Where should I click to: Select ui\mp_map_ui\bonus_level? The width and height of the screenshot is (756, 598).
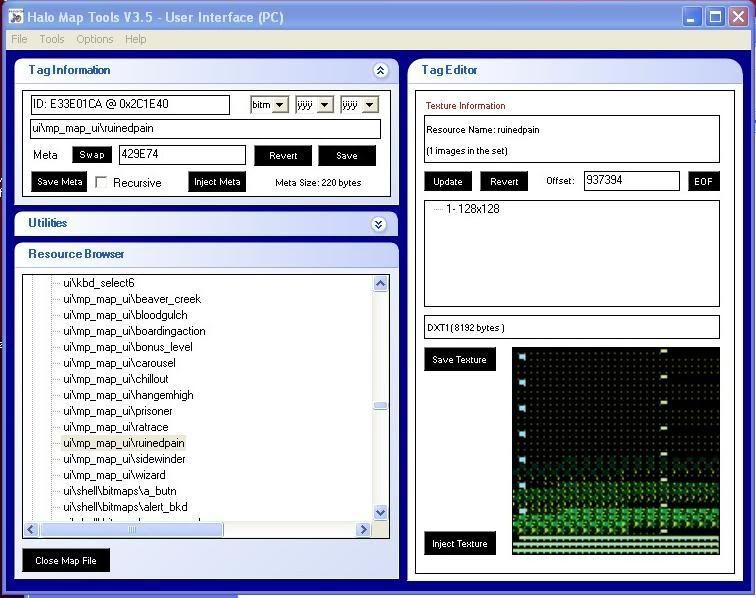pyautogui.click(x=128, y=347)
